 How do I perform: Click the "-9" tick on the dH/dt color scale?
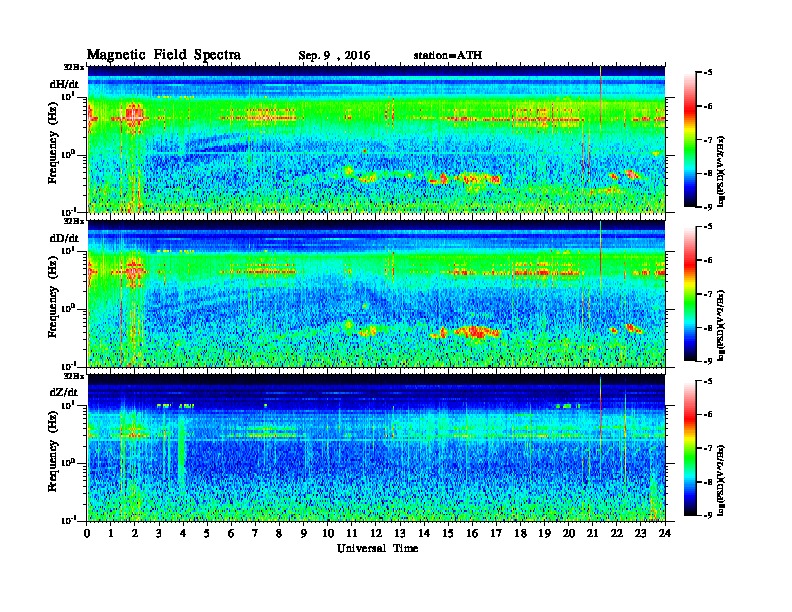pyautogui.click(x=708, y=207)
